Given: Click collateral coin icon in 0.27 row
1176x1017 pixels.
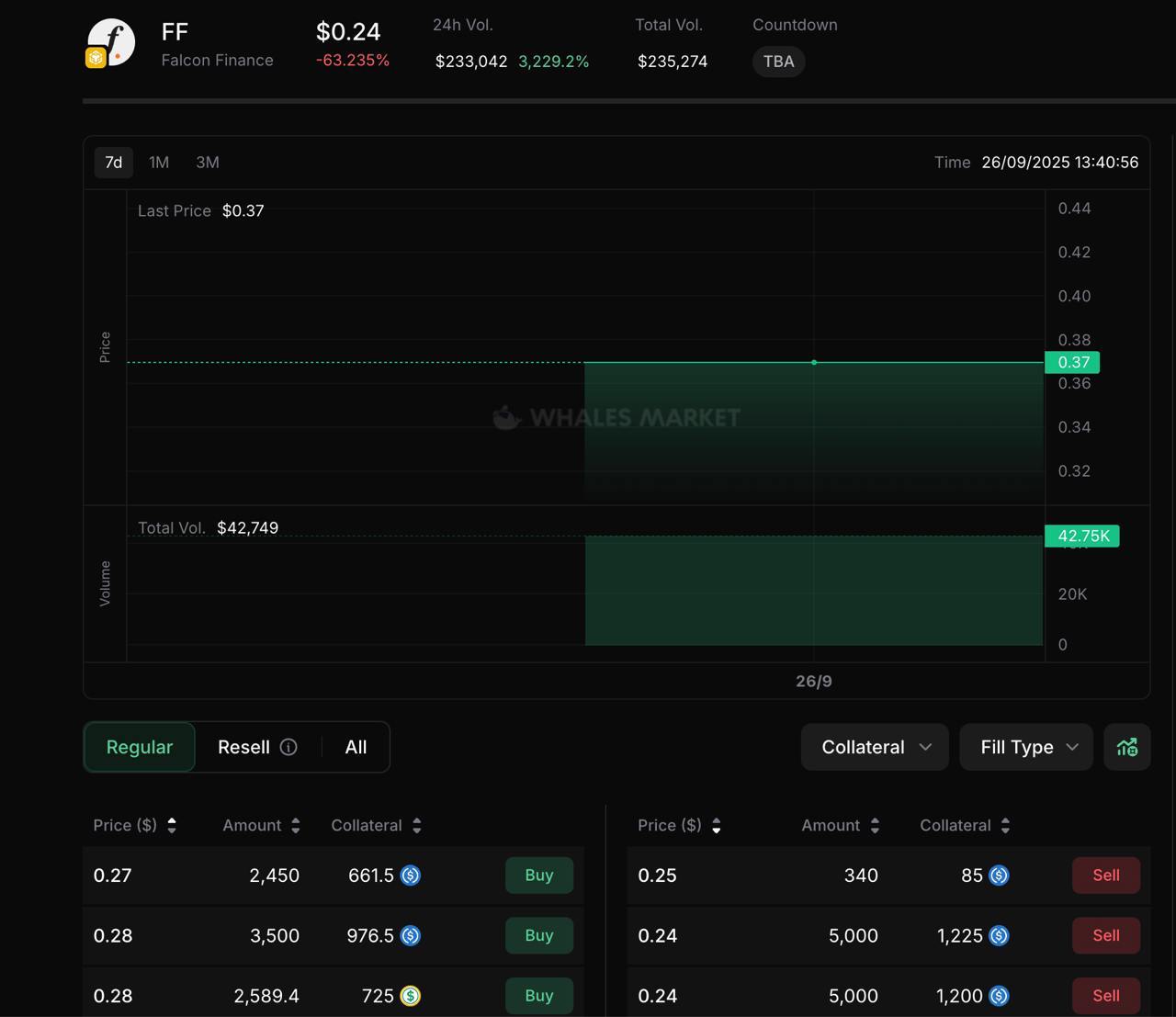Looking at the screenshot, I should (411, 876).
